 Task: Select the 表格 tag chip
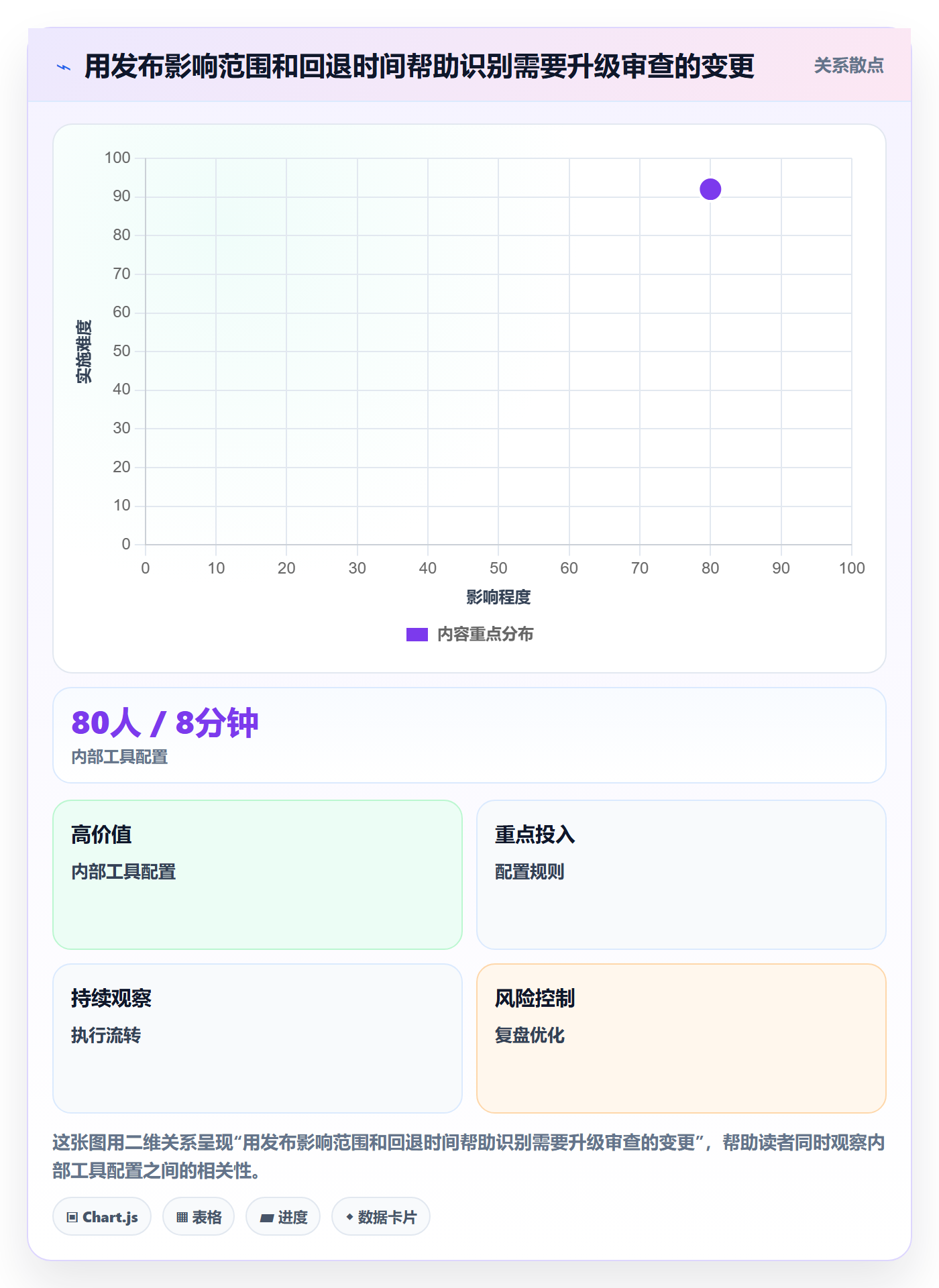click(199, 1217)
